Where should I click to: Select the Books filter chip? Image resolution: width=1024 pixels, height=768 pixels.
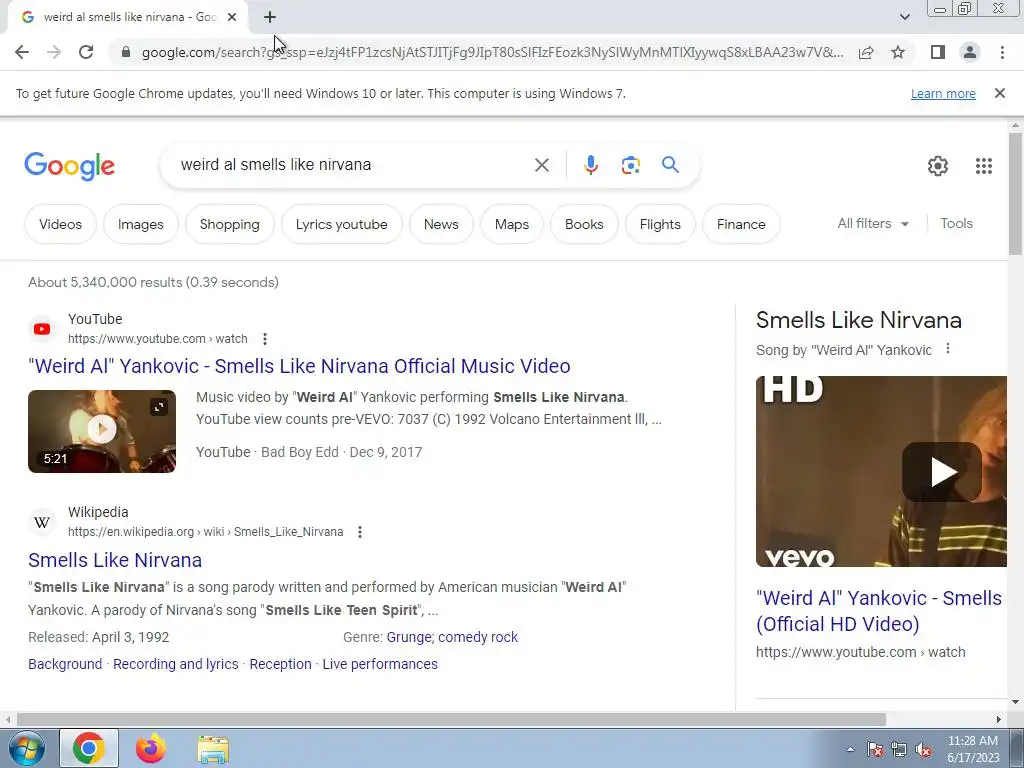[584, 224]
